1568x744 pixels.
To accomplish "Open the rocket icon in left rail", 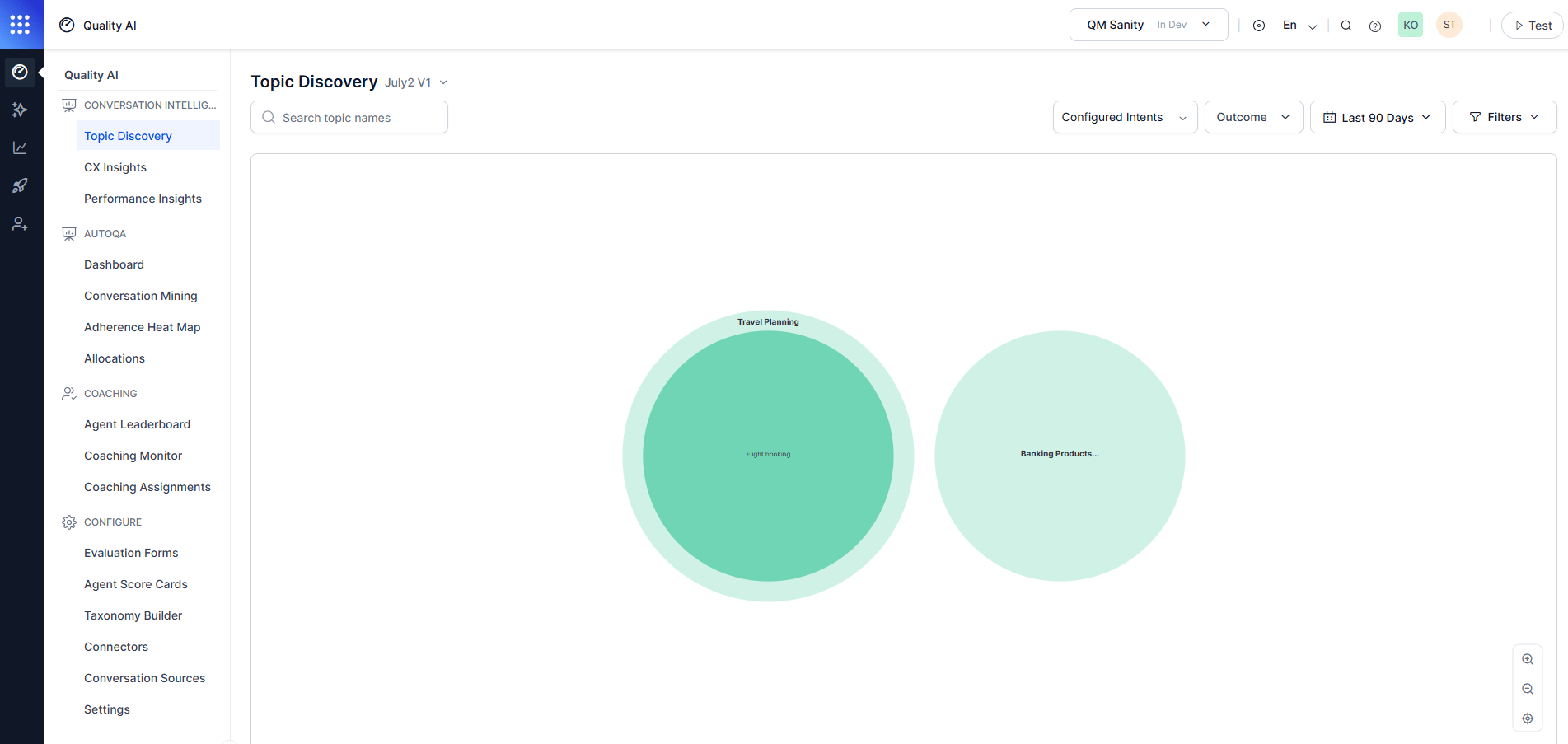I will [x=20, y=185].
